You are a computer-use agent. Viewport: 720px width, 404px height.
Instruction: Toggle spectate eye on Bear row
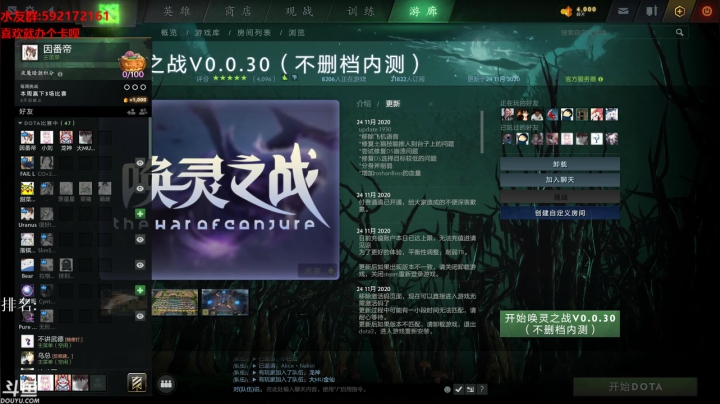(140, 265)
